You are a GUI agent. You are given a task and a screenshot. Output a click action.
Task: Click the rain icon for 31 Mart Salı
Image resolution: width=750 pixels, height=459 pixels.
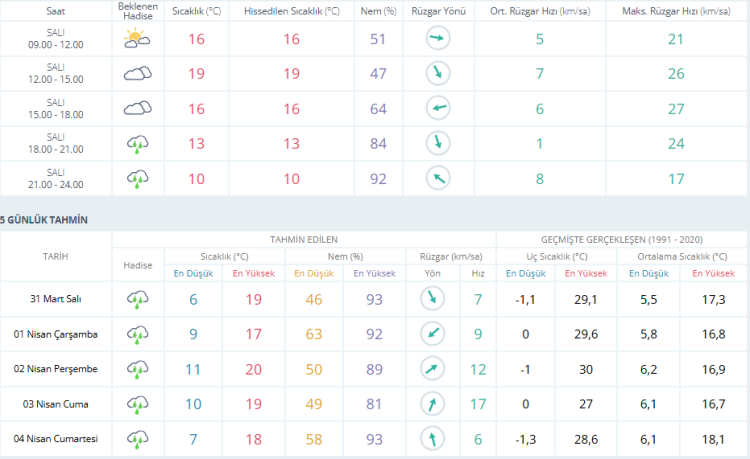click(137, 299)
